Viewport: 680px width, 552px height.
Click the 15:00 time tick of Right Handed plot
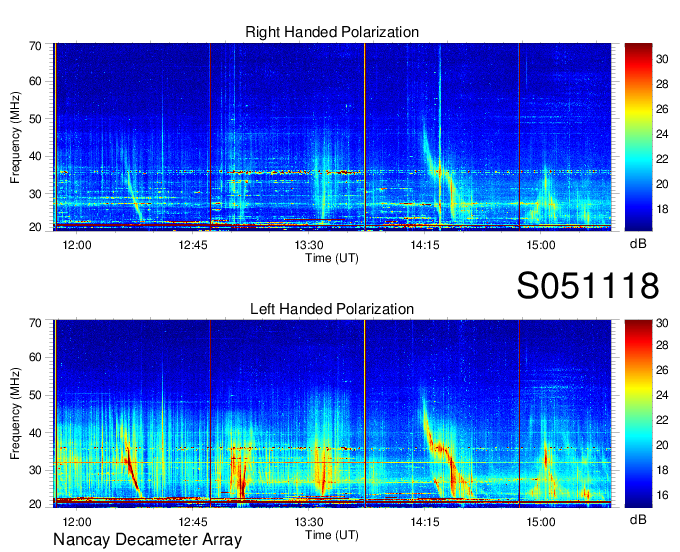541,245
